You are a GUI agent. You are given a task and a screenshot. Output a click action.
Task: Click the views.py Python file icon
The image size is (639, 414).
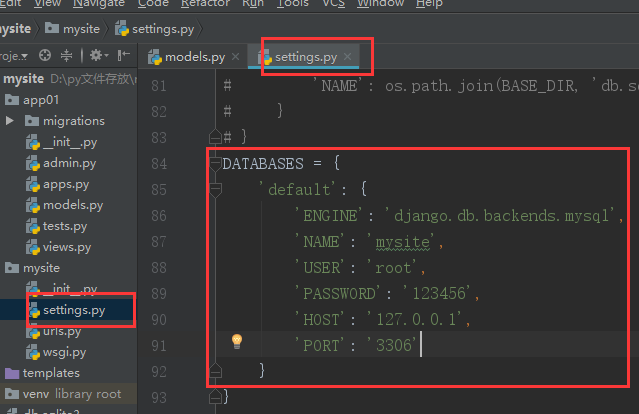33,247
